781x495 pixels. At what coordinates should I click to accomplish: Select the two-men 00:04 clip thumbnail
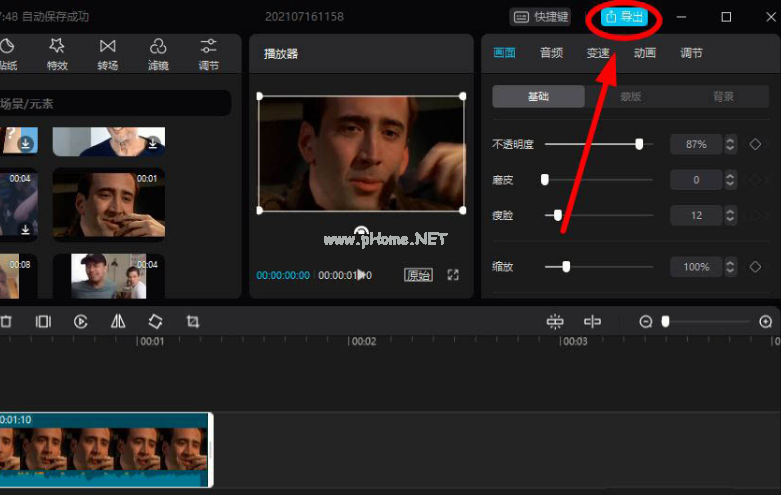click(109, 276)
